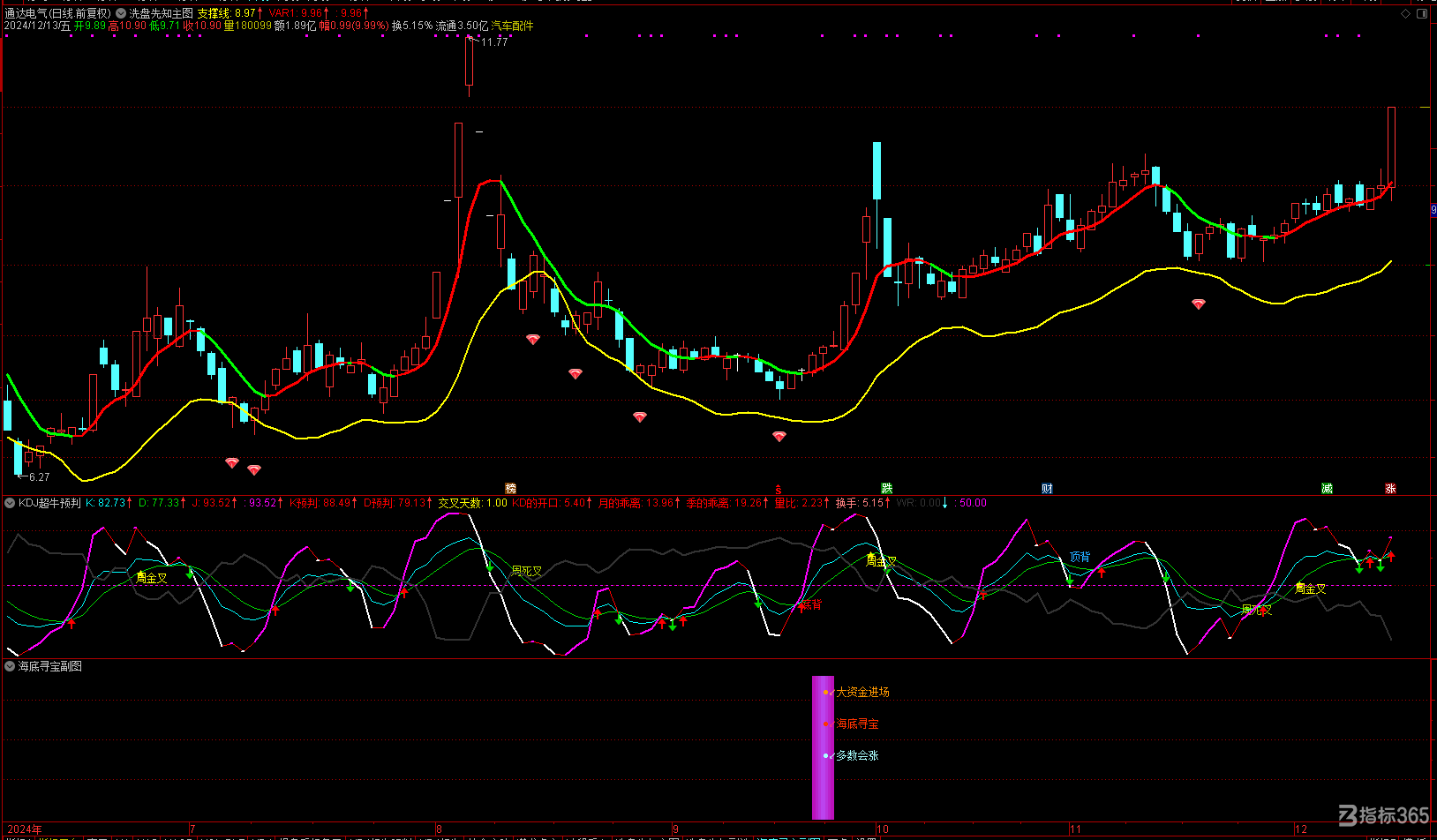Click the red diamond icon below September
The height and width of the screenshot is (840, 1437).
779,436
